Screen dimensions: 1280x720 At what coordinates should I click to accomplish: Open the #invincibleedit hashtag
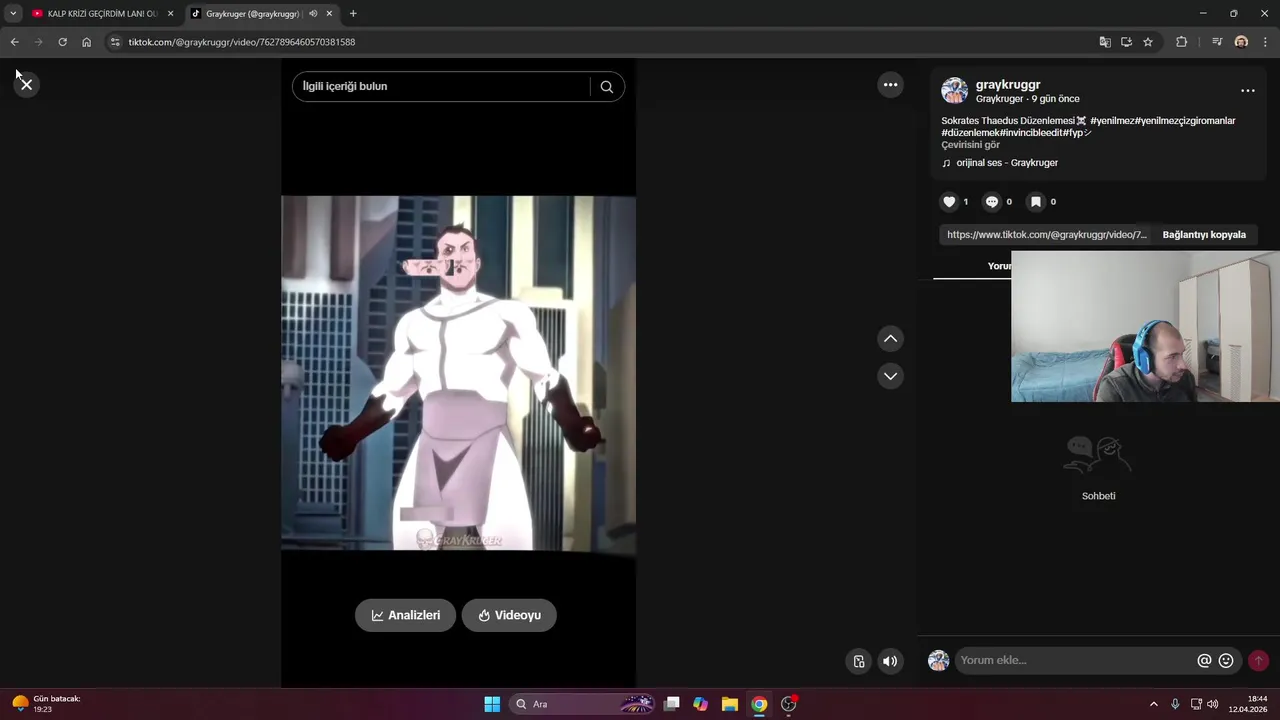coord(1031,133)
